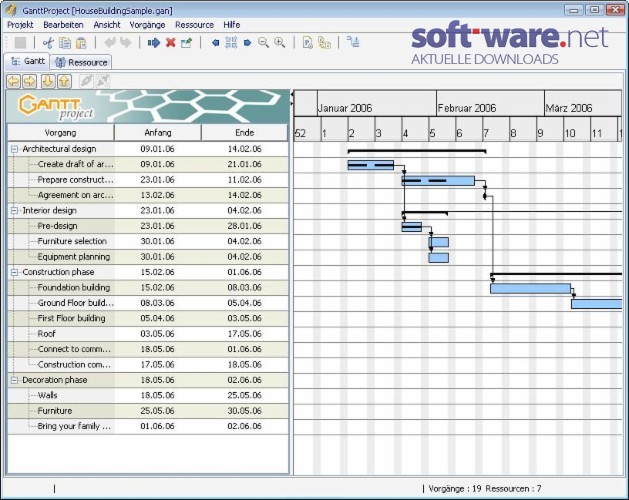Viewport: 629px width, 500px height.
Task: Select the Ground Floor build… task row
Action: tap(148, 303)
